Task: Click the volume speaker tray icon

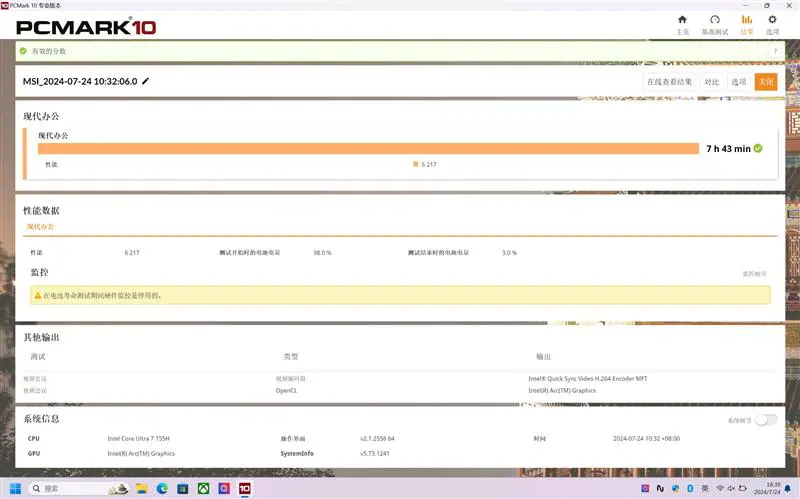Action: tap(731, 488)
